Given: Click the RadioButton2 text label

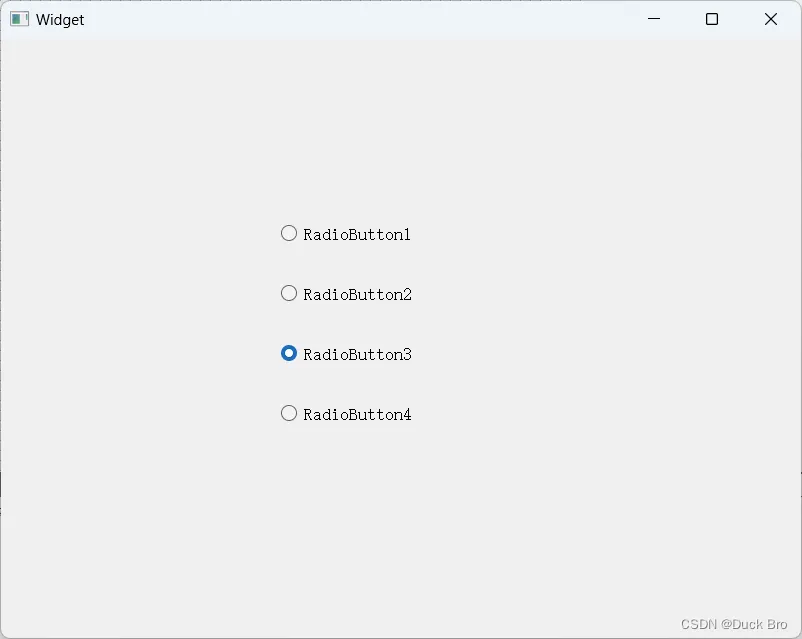Looking at the screenshot, I should (358, 295).
